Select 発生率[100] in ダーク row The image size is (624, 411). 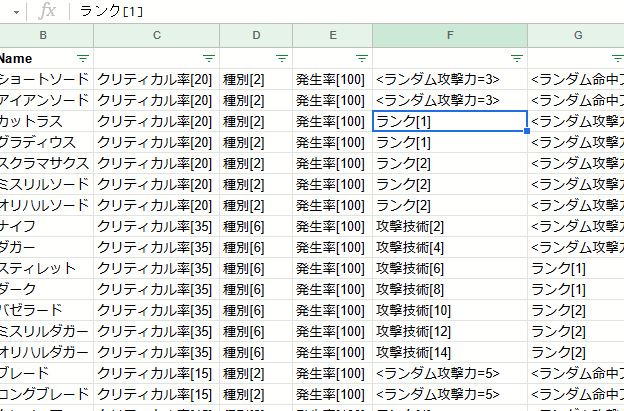point(333,289)
